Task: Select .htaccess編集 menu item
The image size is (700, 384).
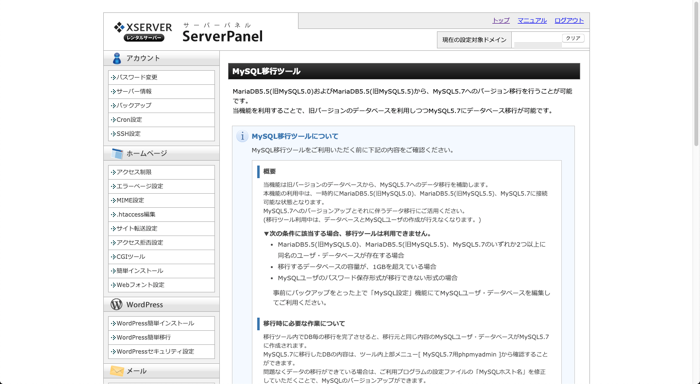Action: pos(161,214)
